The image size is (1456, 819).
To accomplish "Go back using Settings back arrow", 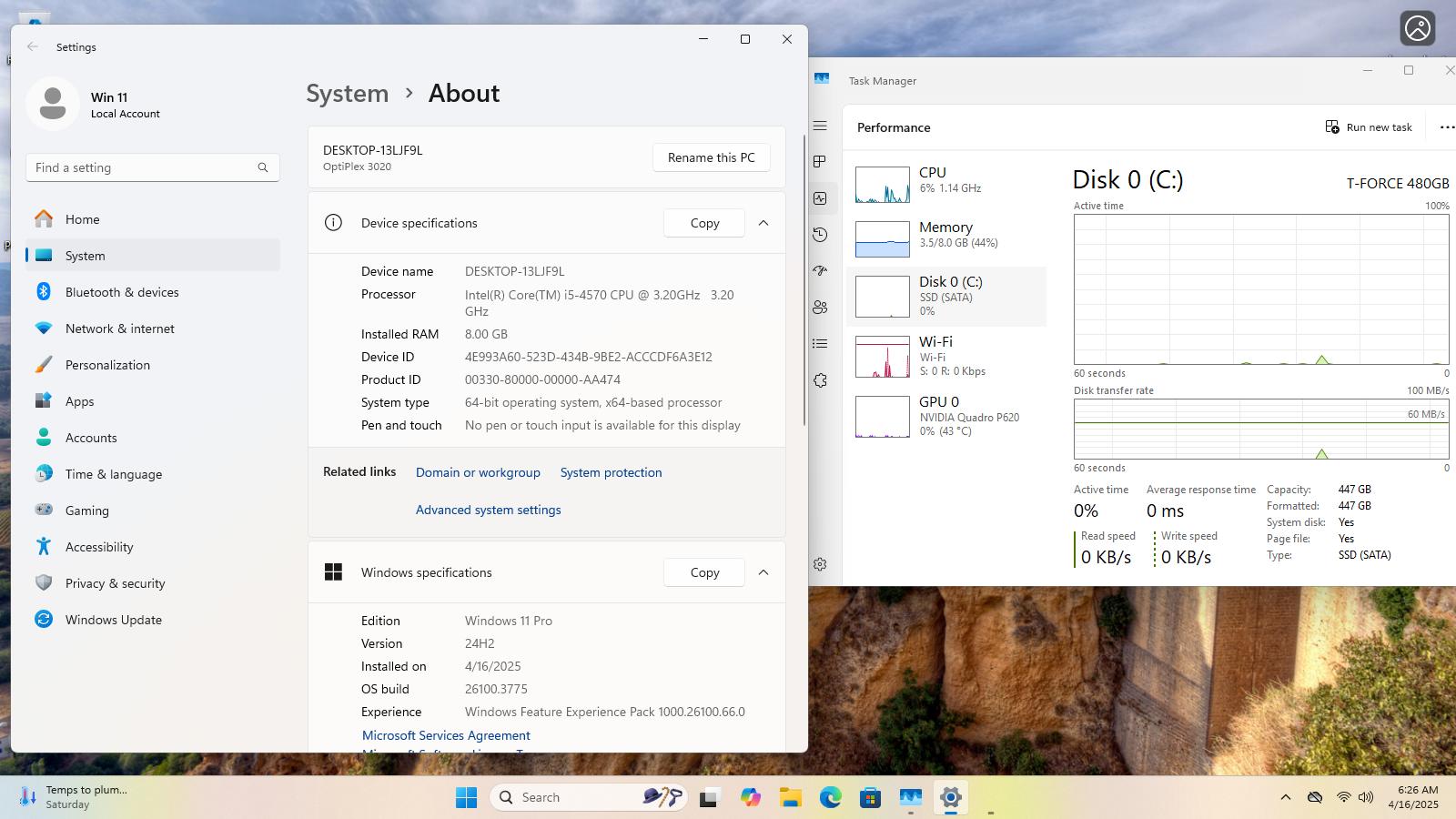I will (x=33, y=46).
